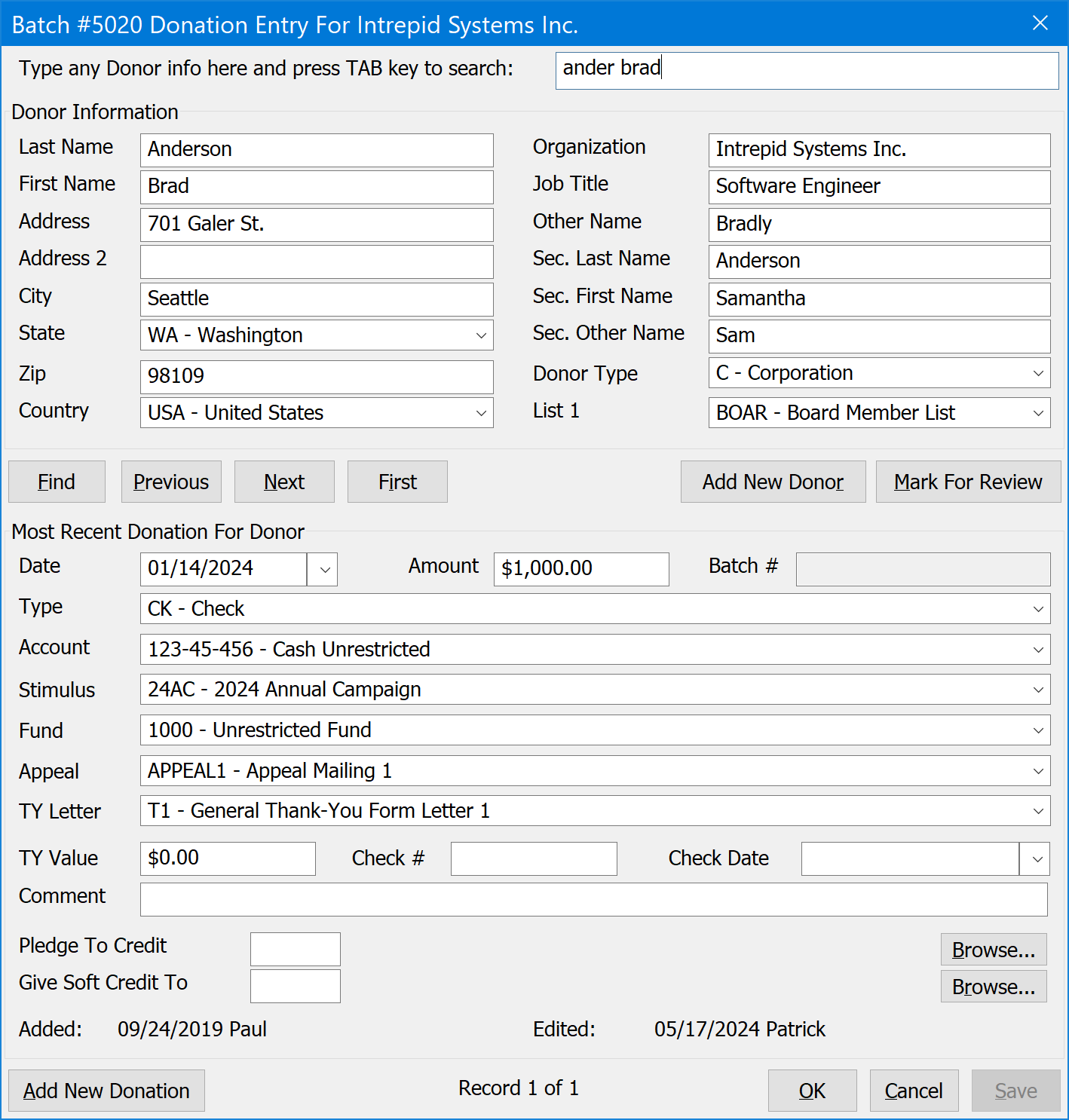Image resolution: width=1069 pixels, height=1120 pixels.
Task: Open the donation Date picker arrow
Action: pyautogui.click(x=323, y=569)
